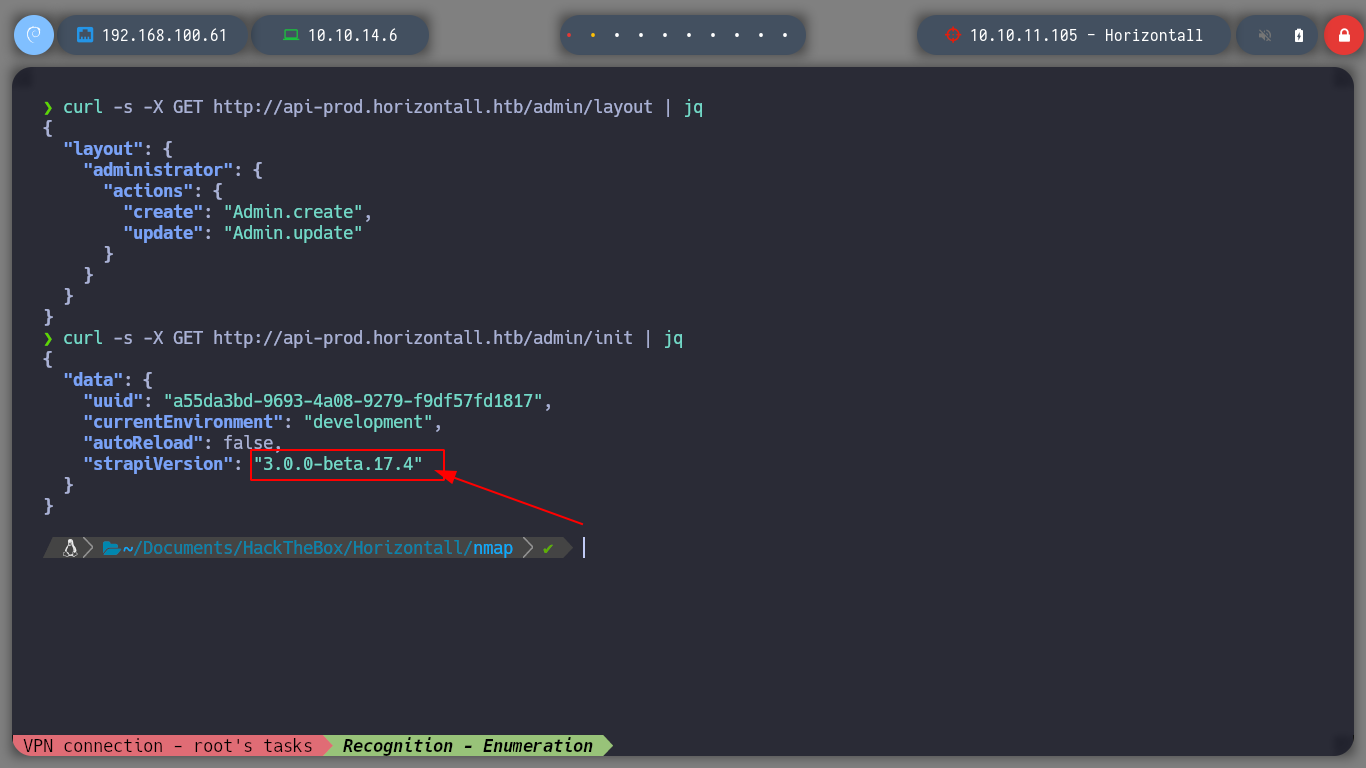
Task: Open 'VPN connection - root's tasks' tab
Action: pos(168,746)
